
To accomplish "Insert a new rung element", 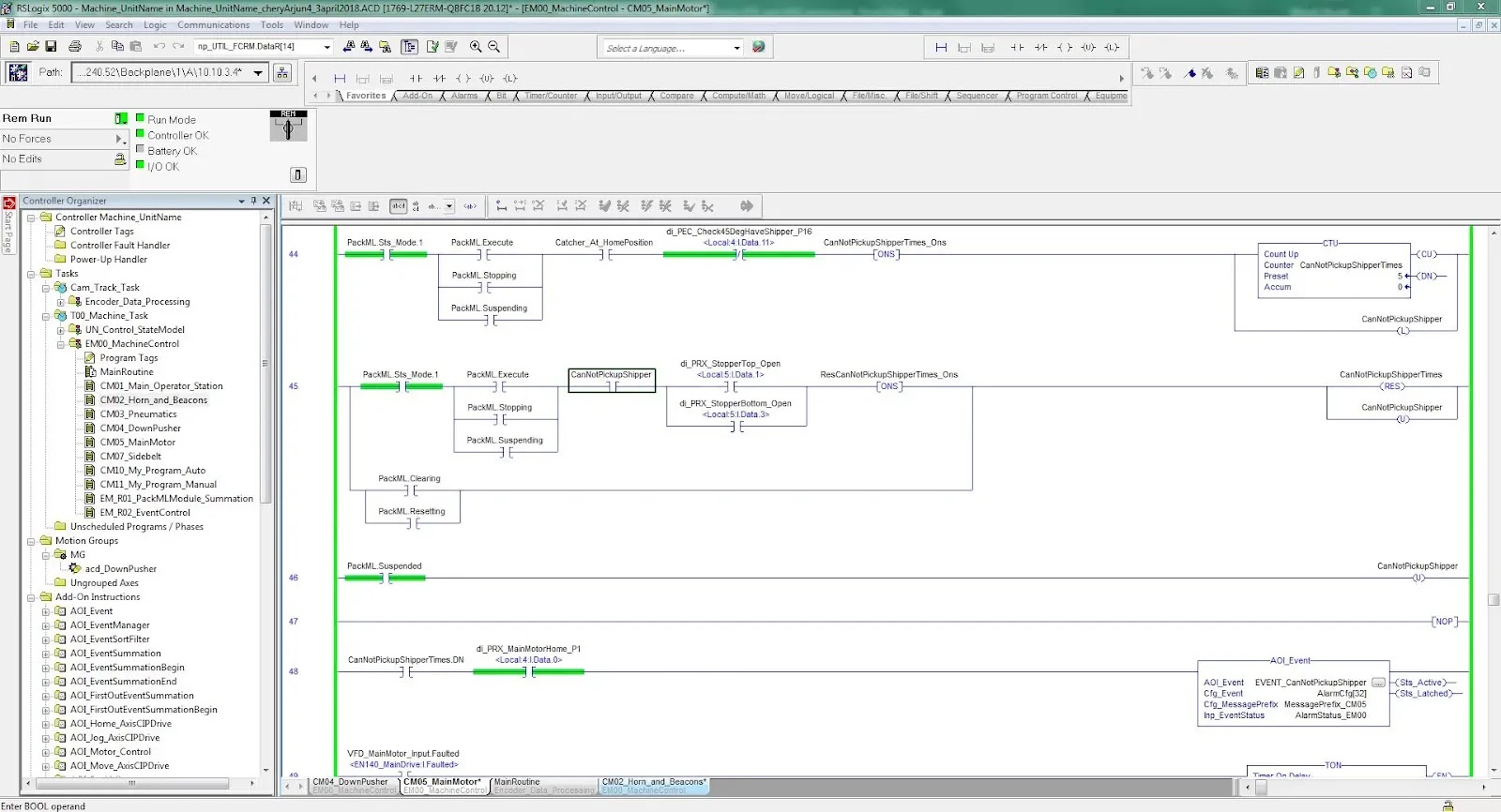I will [x=340, y=78].
